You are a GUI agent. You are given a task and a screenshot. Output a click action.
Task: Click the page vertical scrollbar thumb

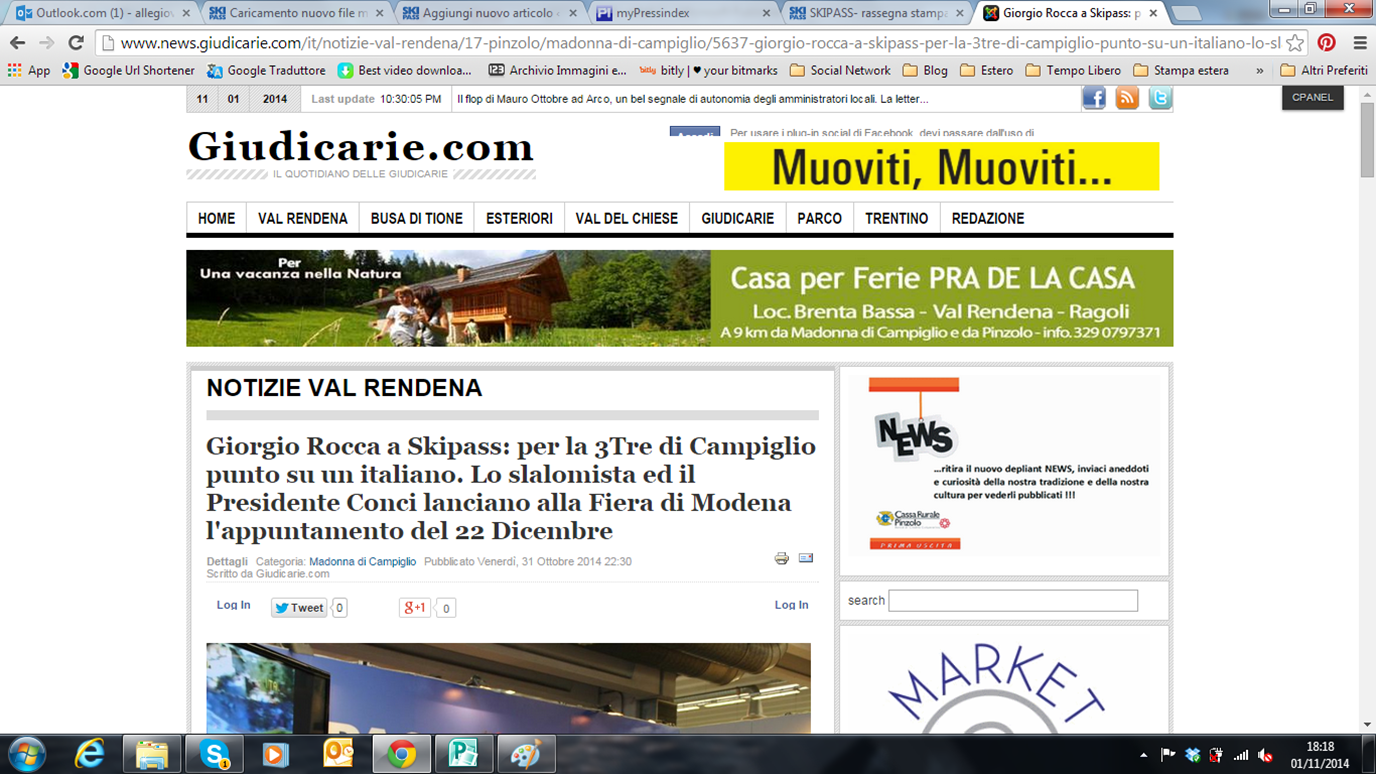(x=1367, y=139)
